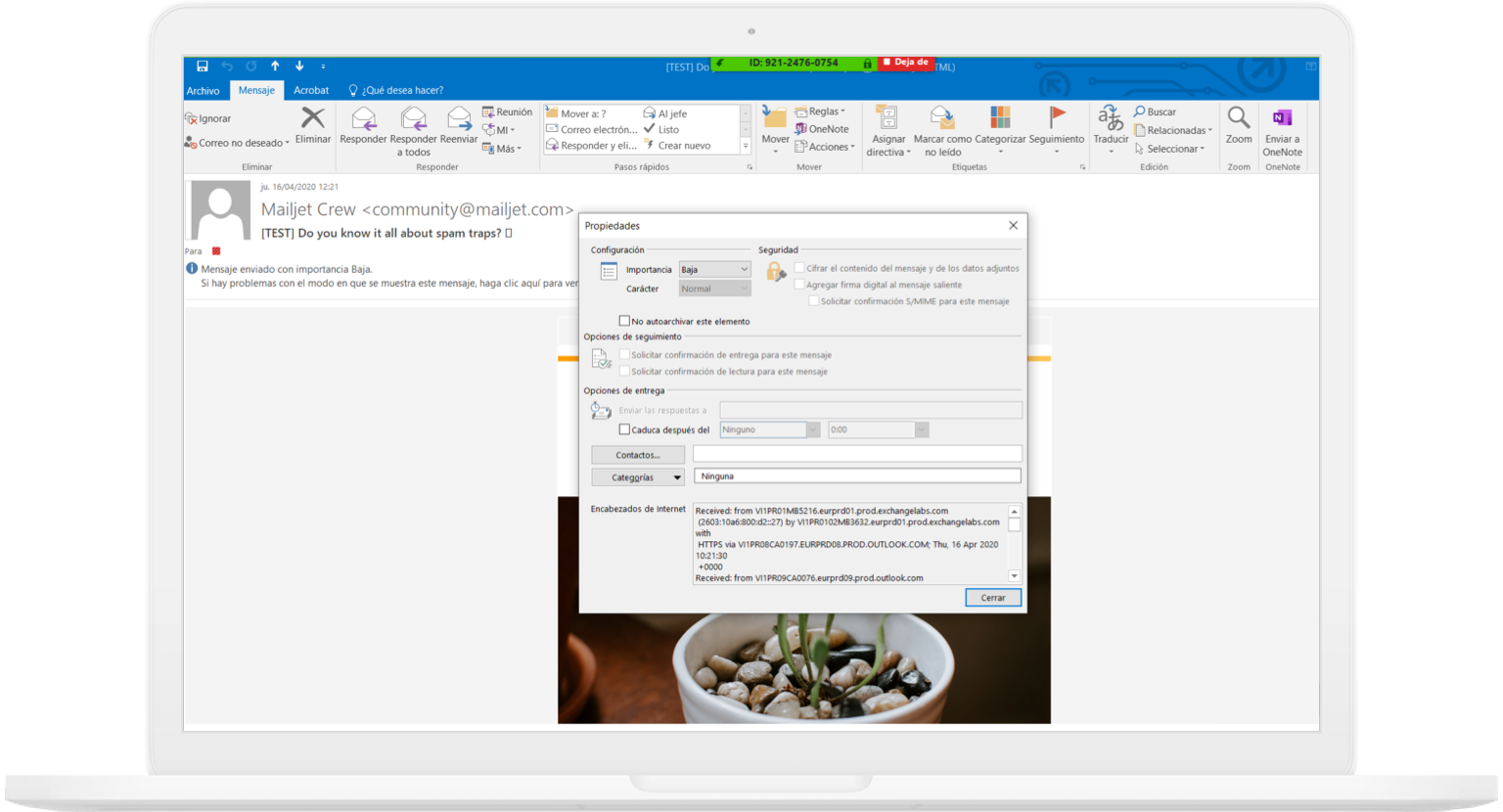This screenshot has height=812, width=1503.
Task: Open the Carácter dropdown
Action: point(714,289)
